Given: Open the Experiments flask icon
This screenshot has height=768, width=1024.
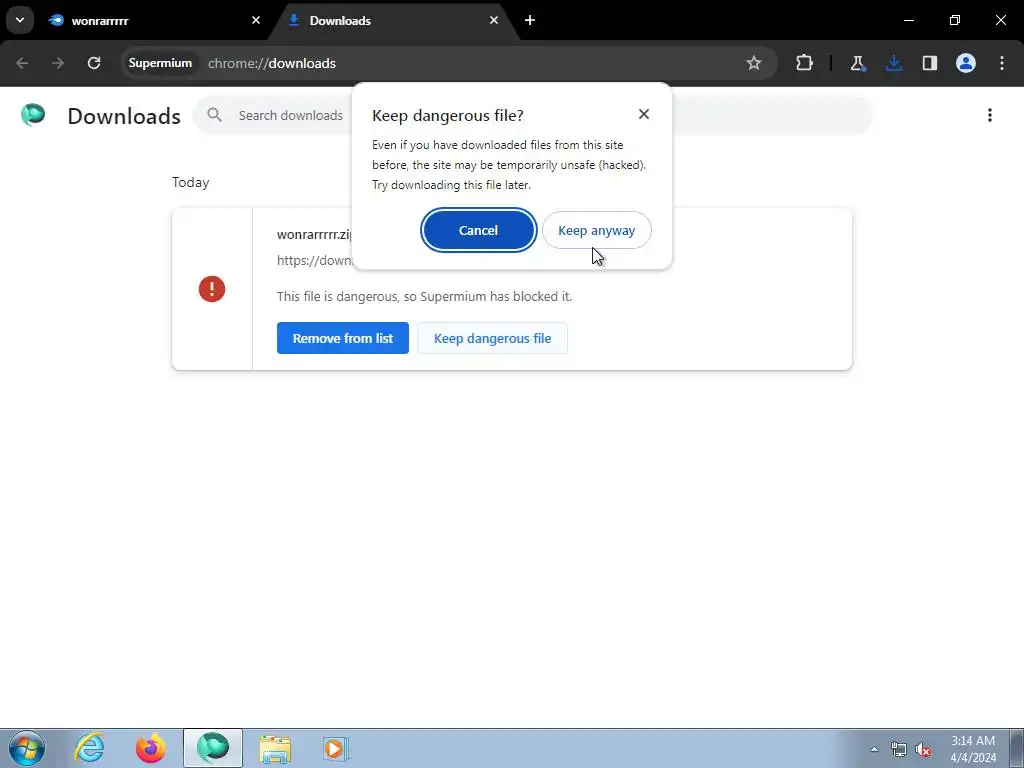Looking at the screenshot, I should [x=857, y=63].
